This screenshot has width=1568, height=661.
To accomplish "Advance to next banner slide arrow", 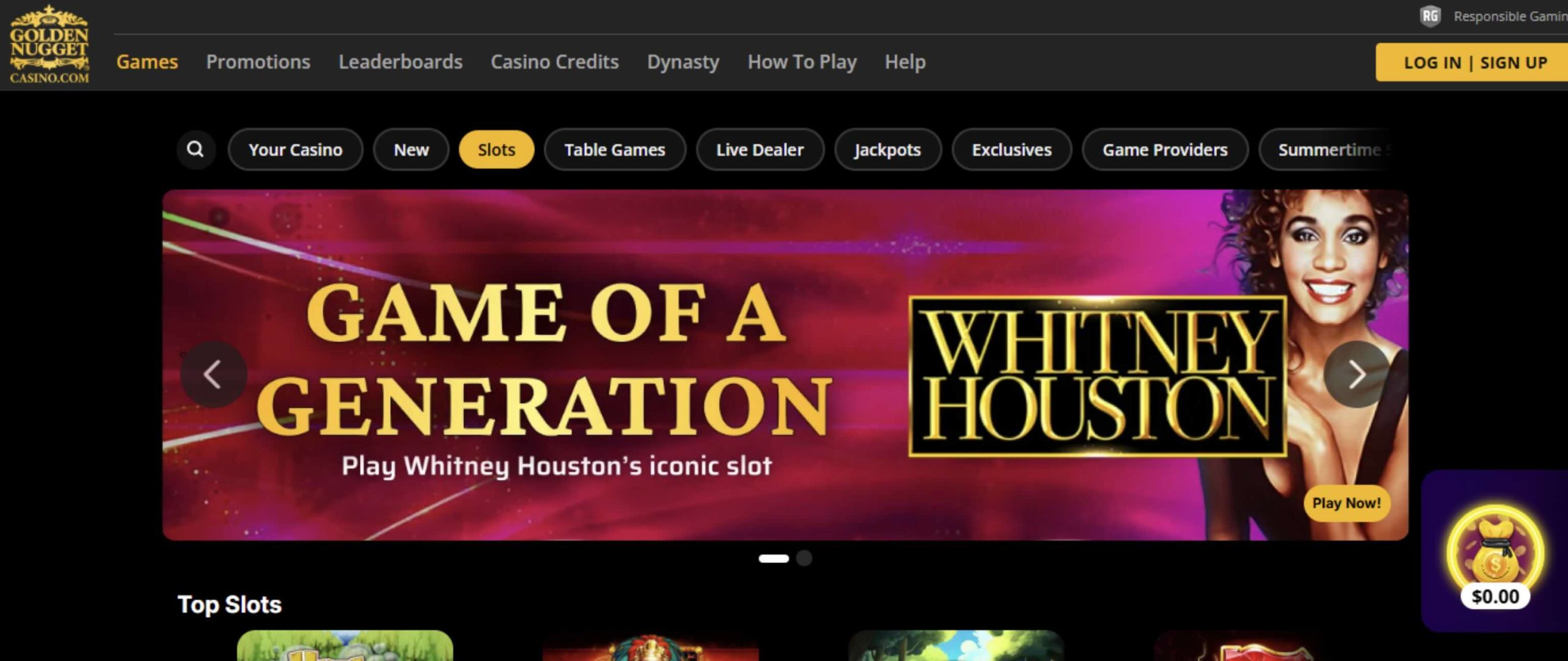I will tap(1357, 374).
